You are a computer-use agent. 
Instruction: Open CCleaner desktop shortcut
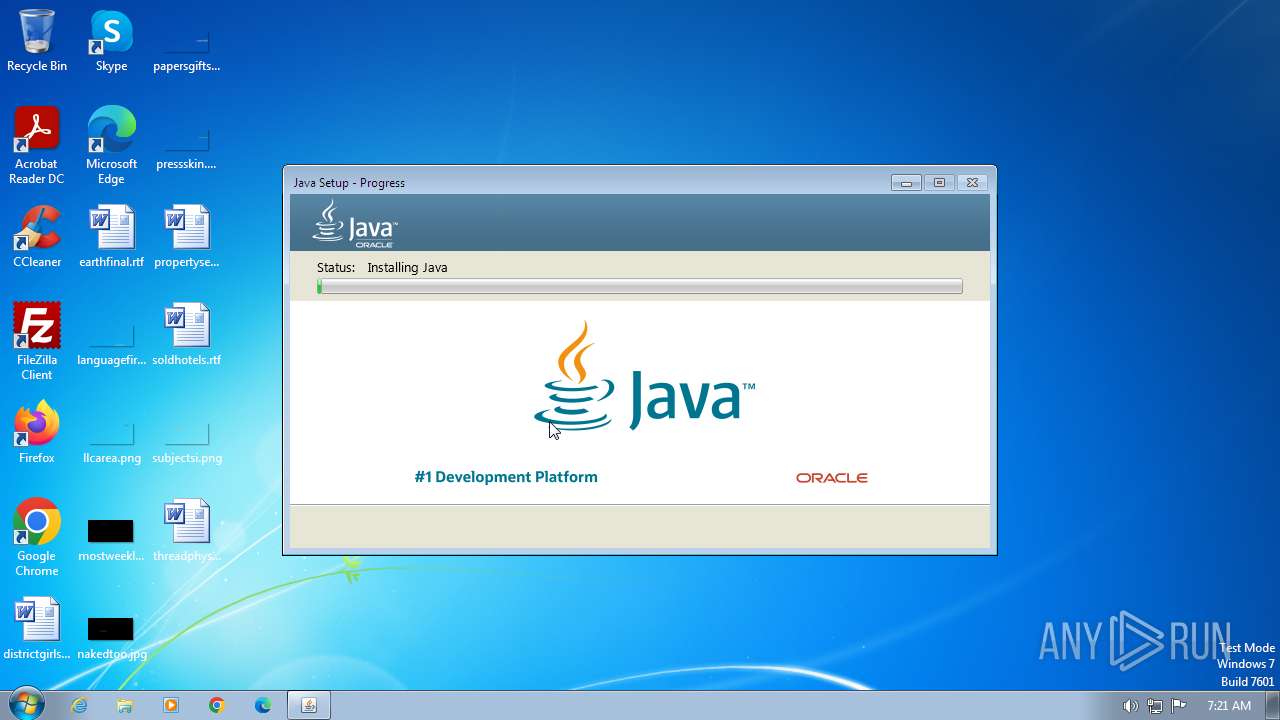pos(37,238)
